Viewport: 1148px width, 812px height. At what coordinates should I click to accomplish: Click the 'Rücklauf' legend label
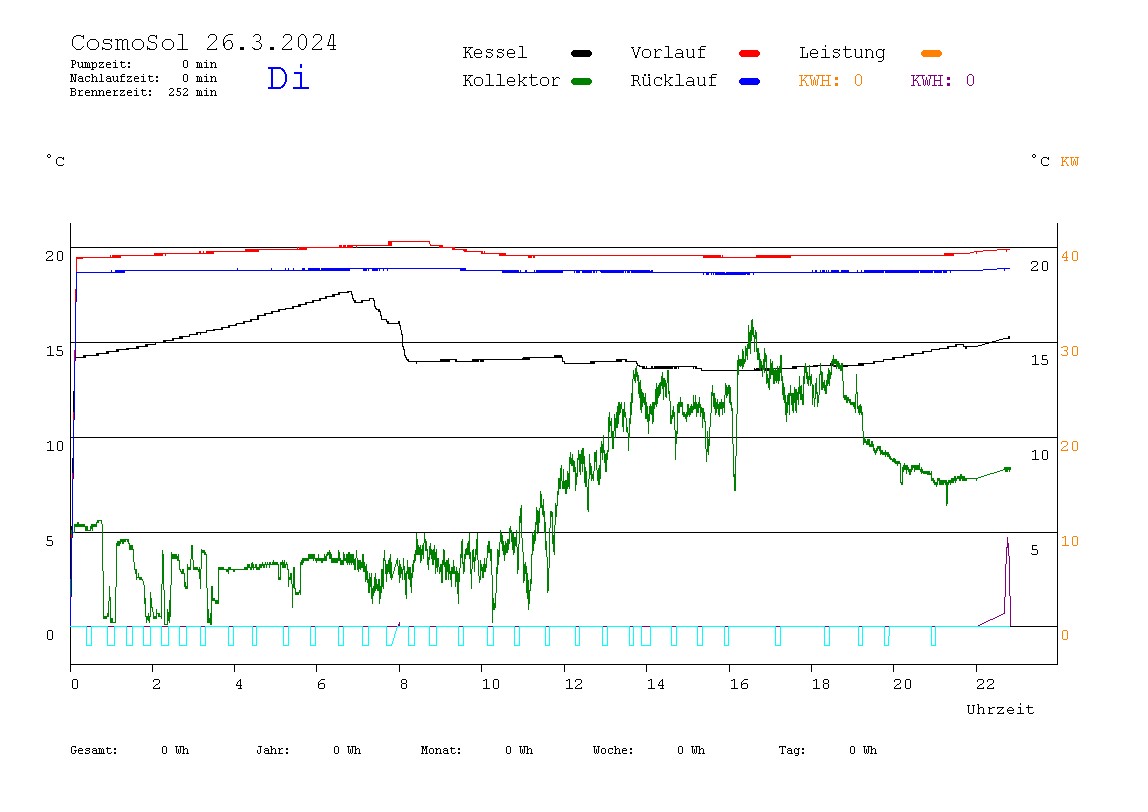(x=674, y=81)
